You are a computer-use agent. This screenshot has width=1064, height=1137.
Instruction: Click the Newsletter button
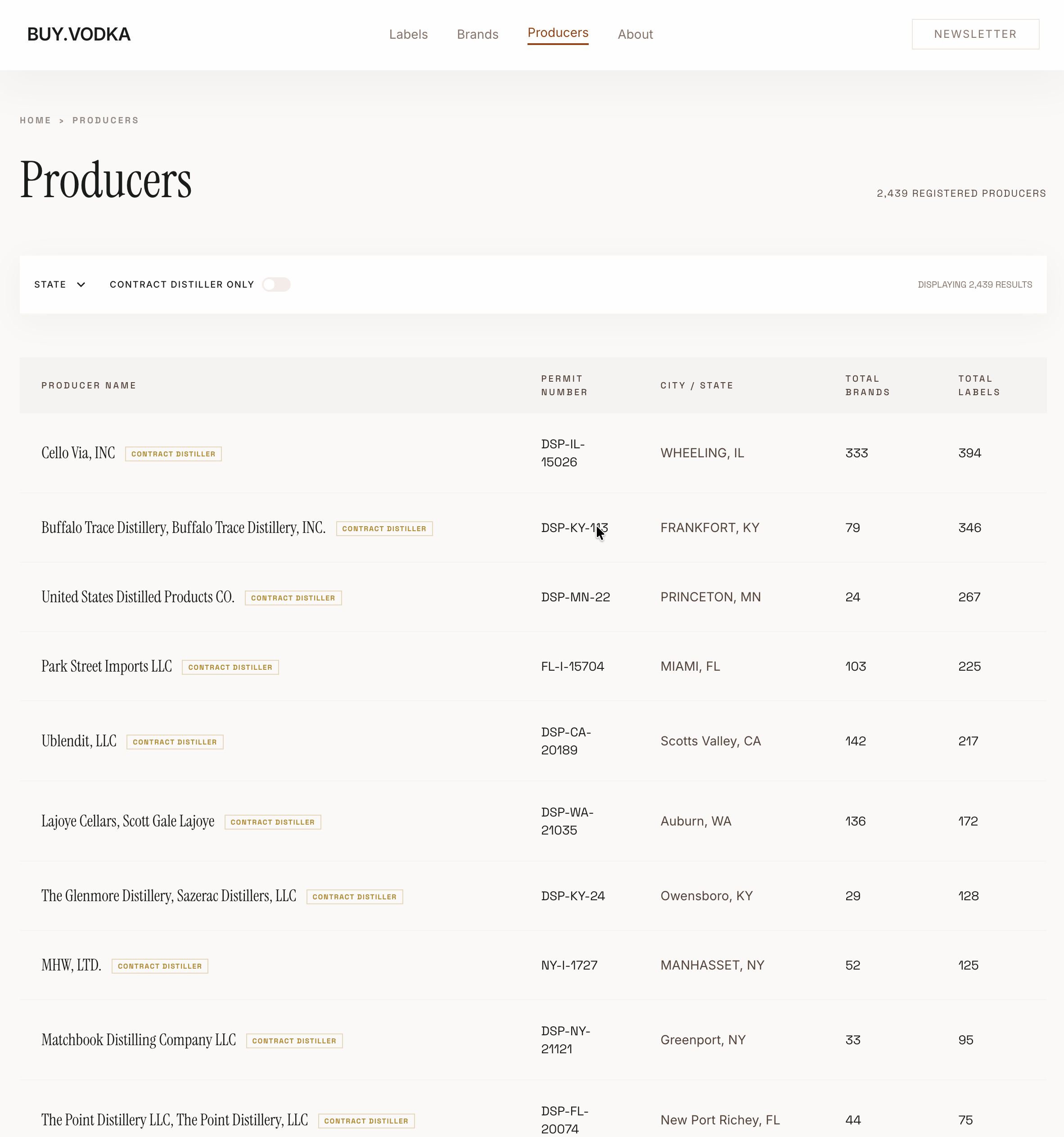tap(975, 34)
